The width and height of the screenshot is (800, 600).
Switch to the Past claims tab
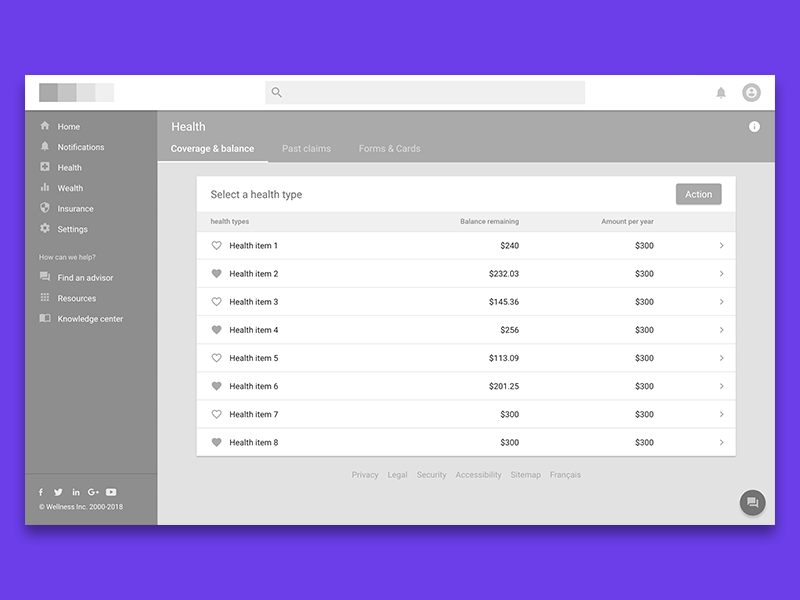click(x=306, y=148)
